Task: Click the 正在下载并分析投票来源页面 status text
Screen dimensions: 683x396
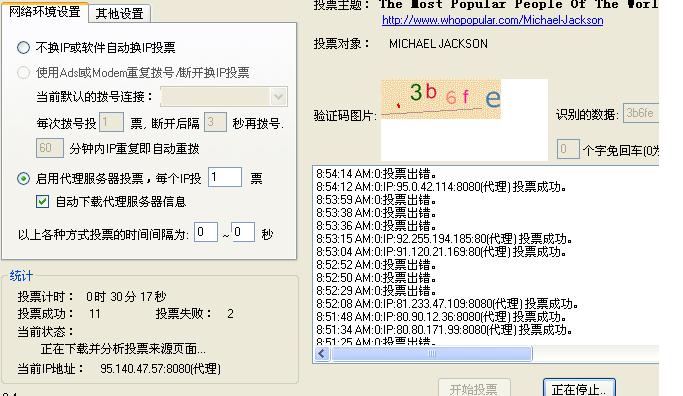Action: [123, 349]
